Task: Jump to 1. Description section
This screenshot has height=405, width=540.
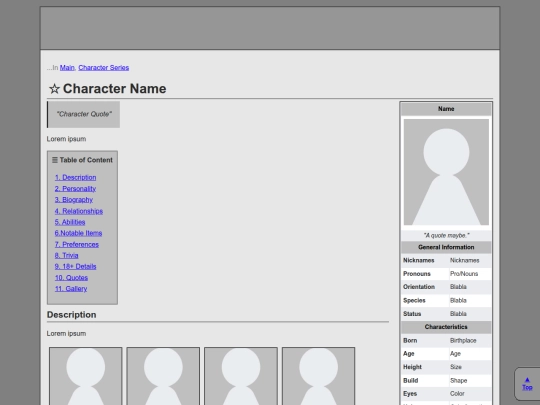Action: click(x=75, y=177)
